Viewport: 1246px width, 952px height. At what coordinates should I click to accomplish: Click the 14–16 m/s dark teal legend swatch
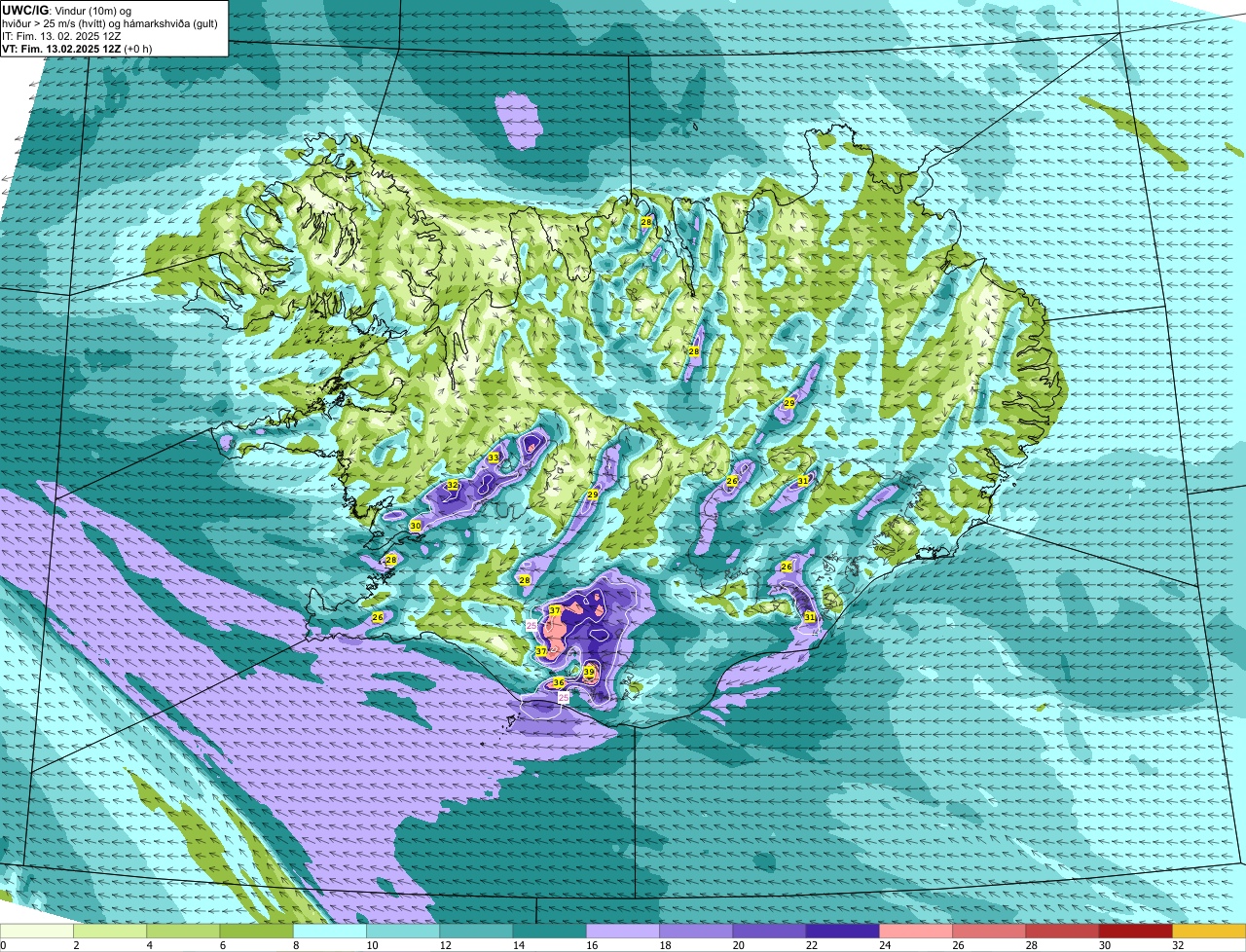550,931
